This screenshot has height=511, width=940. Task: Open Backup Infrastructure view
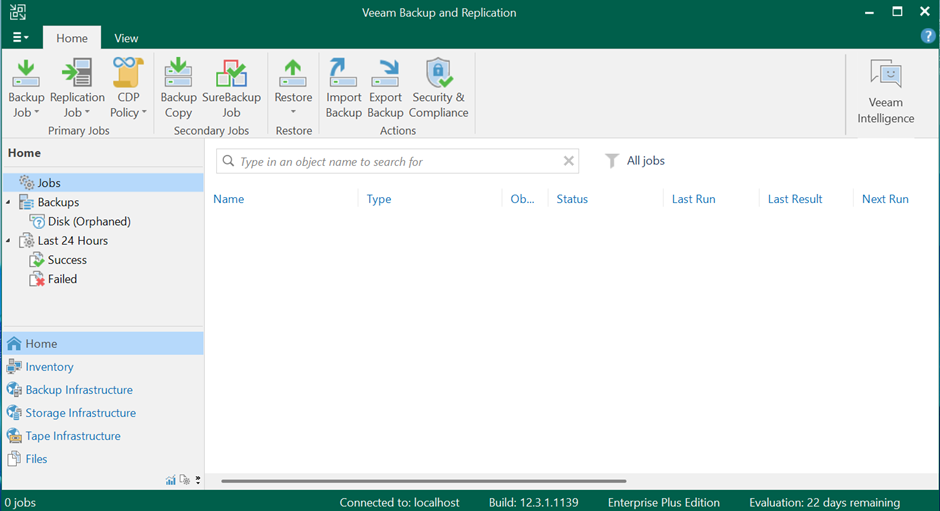pos(79,390)
